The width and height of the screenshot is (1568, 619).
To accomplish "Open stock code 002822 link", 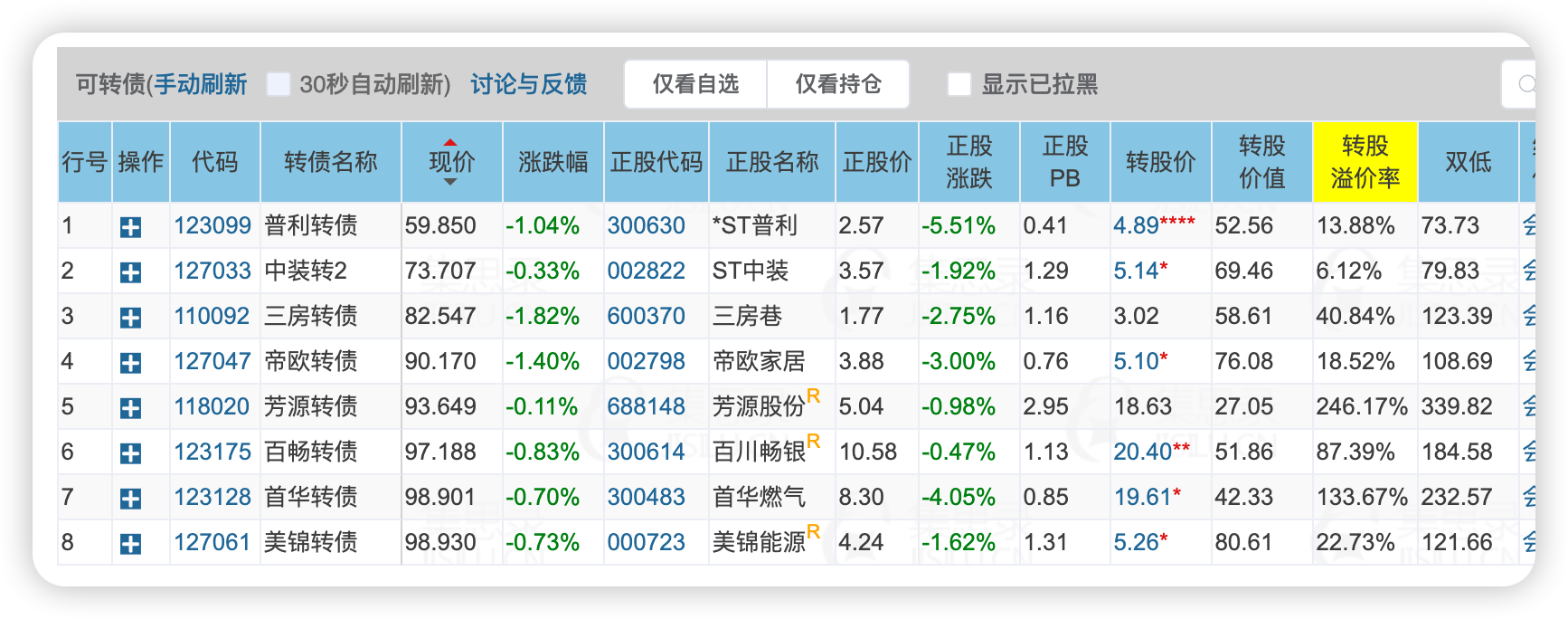I will (x=647, y=271).
